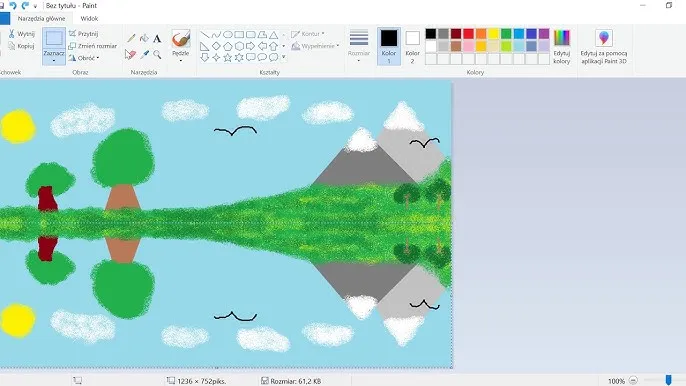
Task: Pick the purple color swatch
Action: pos(544,34)
